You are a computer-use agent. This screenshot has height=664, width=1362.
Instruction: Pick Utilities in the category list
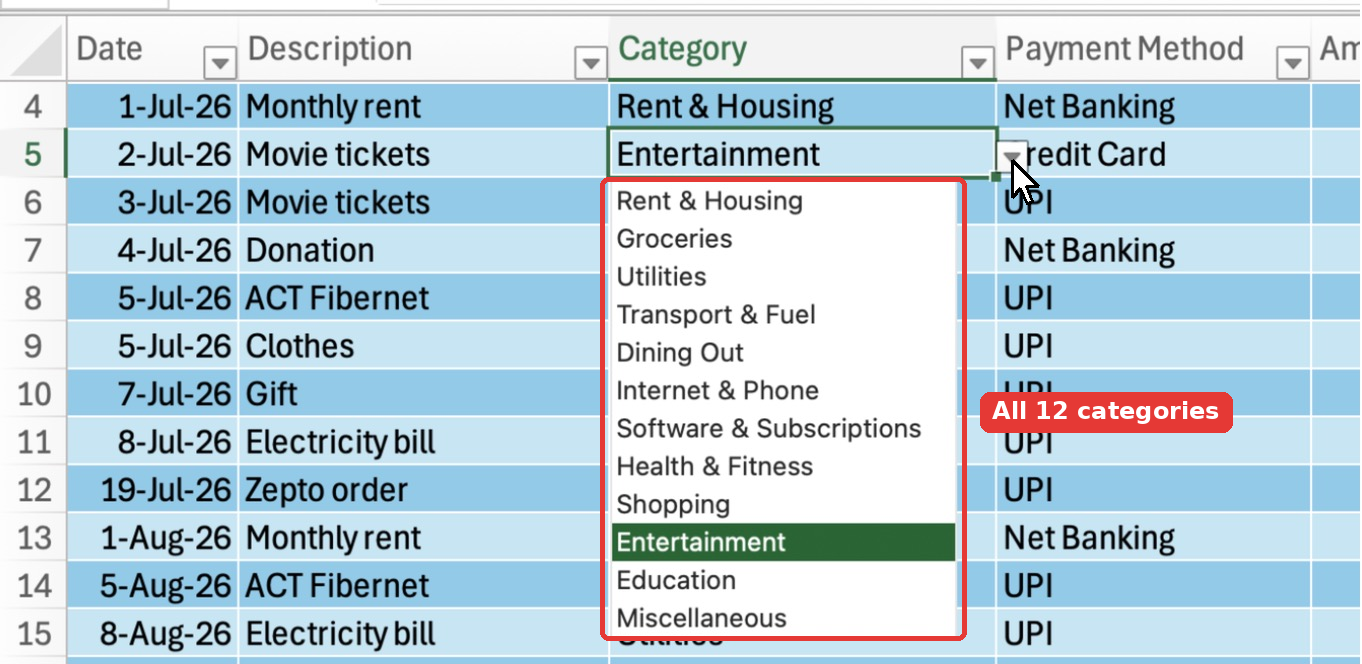[x=783, y=277]
